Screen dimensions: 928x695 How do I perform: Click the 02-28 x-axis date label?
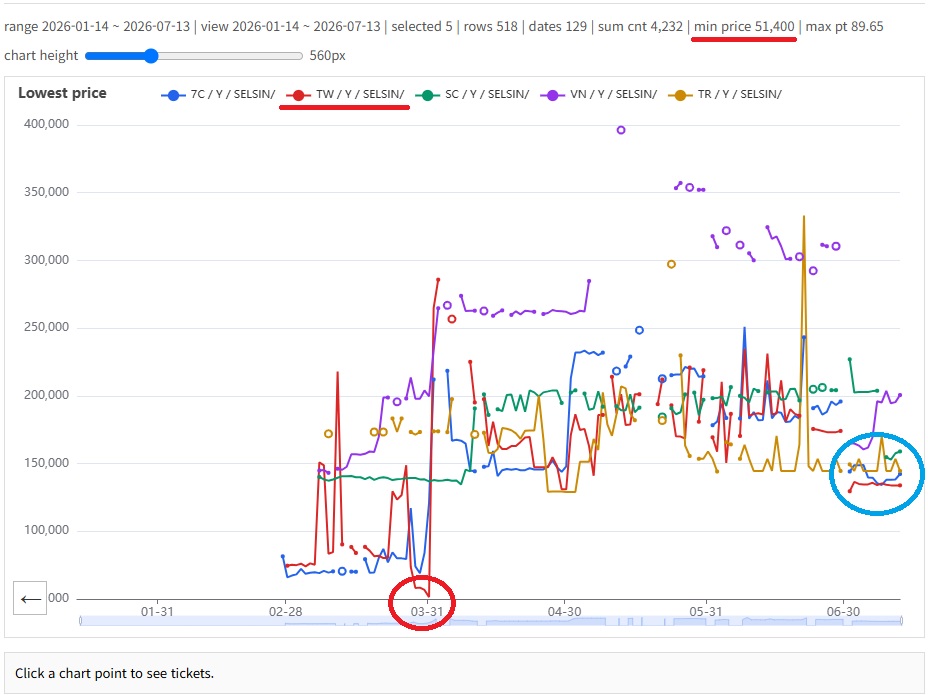[x=285, y=612]
